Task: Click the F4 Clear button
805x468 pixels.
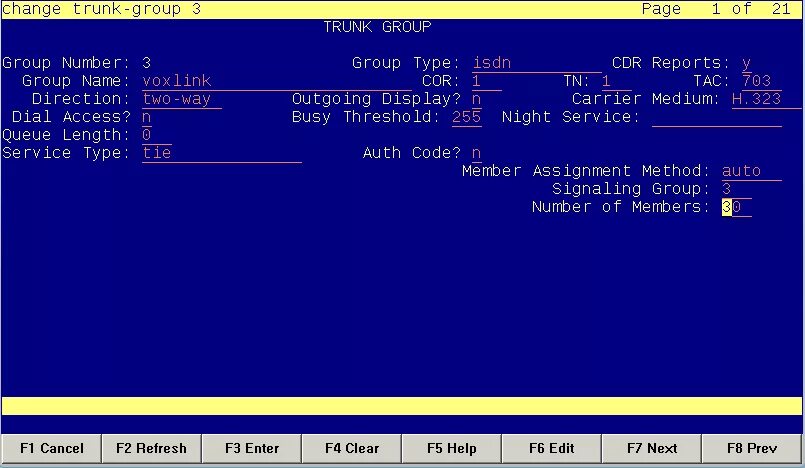Action: click(x=352, y=448)
